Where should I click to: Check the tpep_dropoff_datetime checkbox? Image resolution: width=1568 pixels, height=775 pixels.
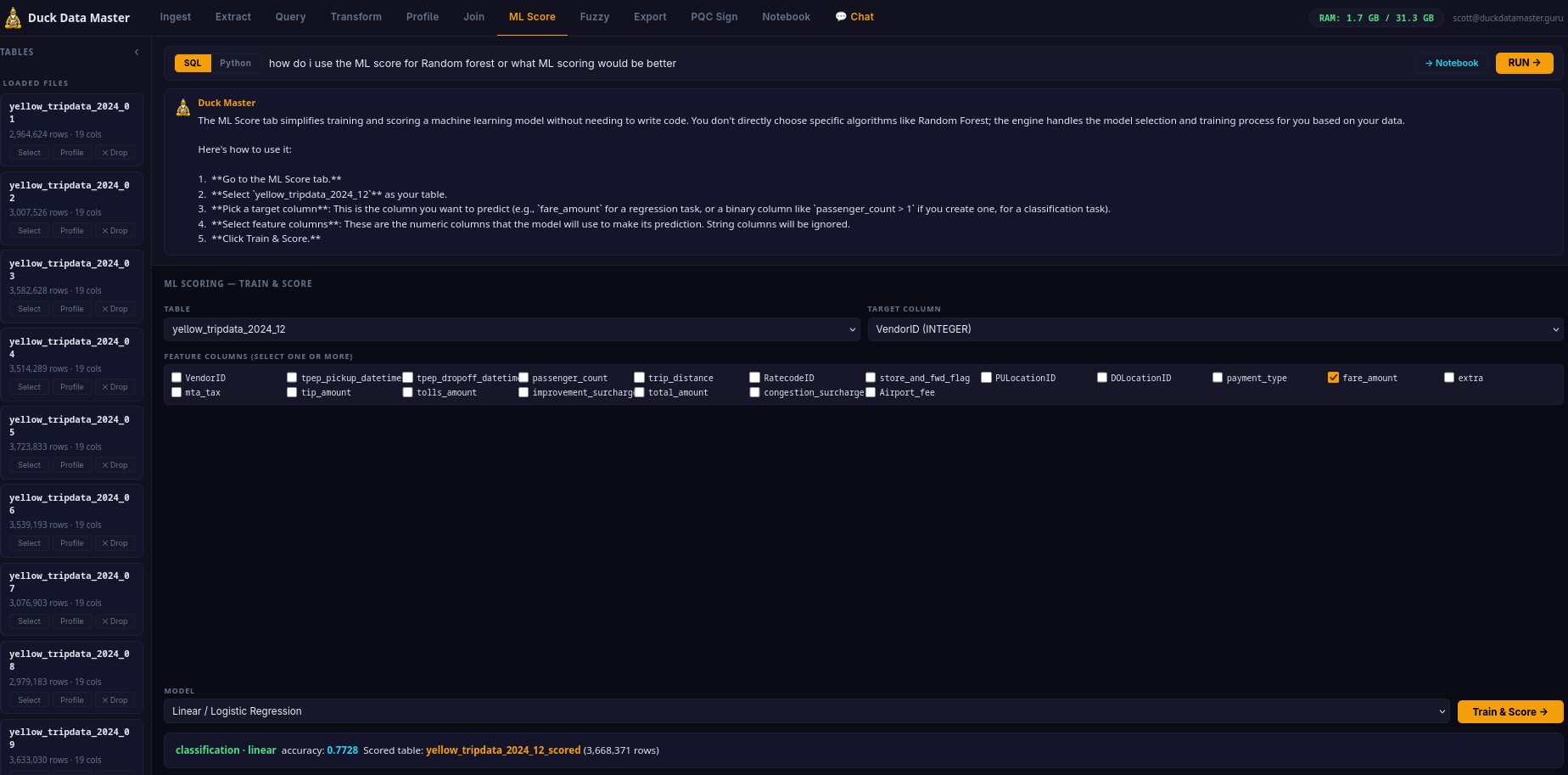click(408, 378)
